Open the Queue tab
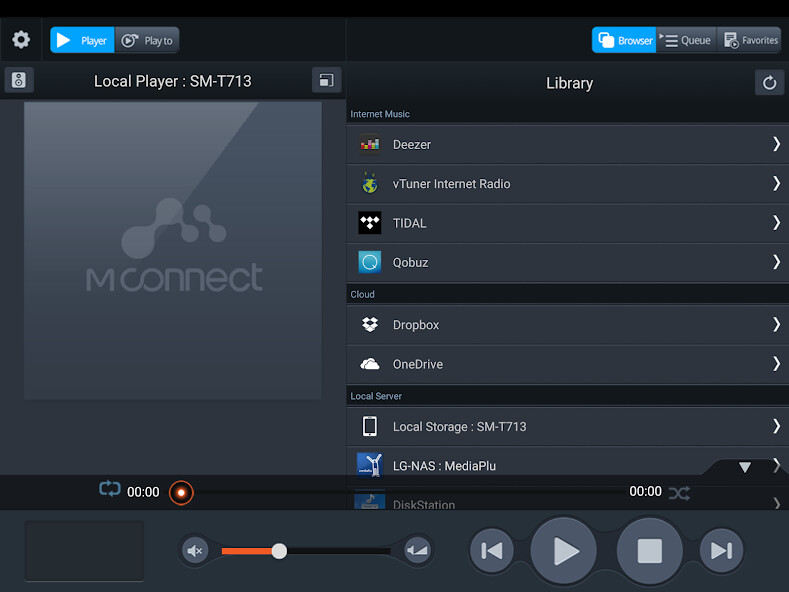 click(x=686, y=40)
